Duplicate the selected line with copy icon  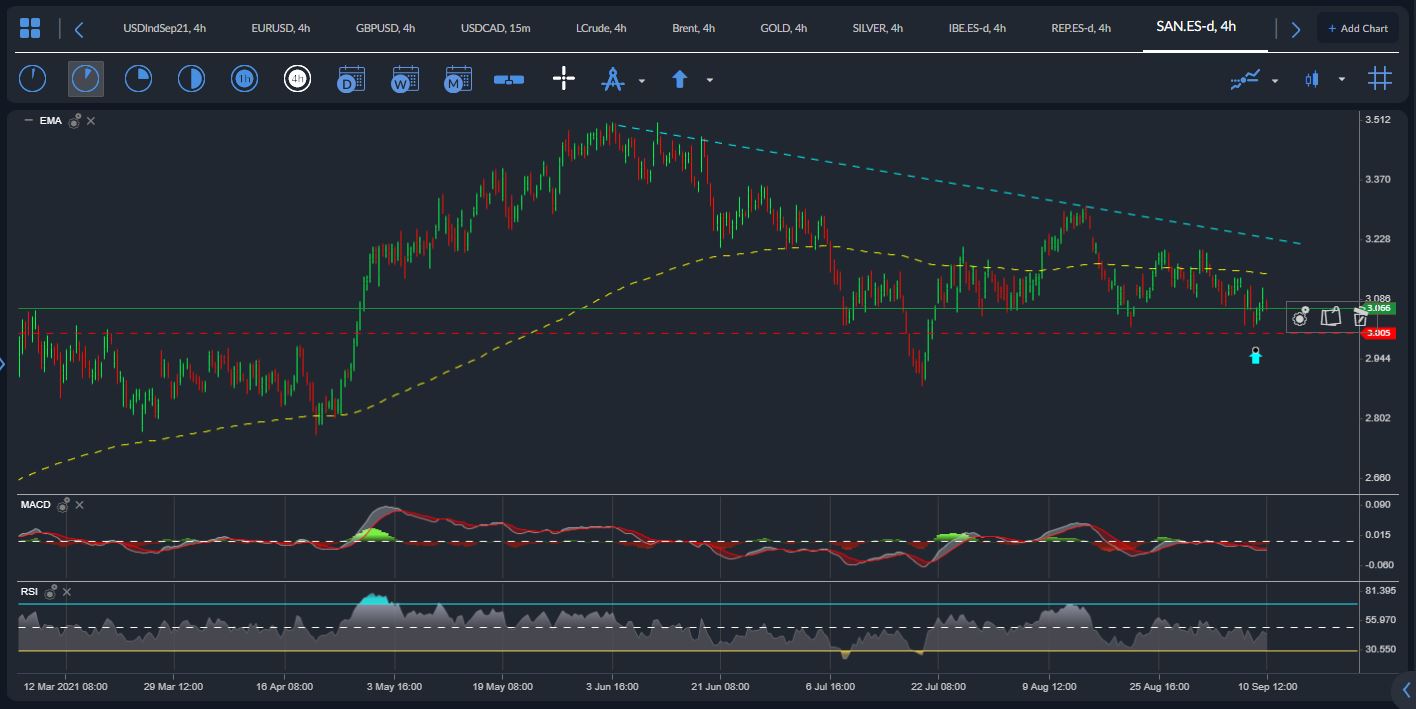(x=1330, y=317)
